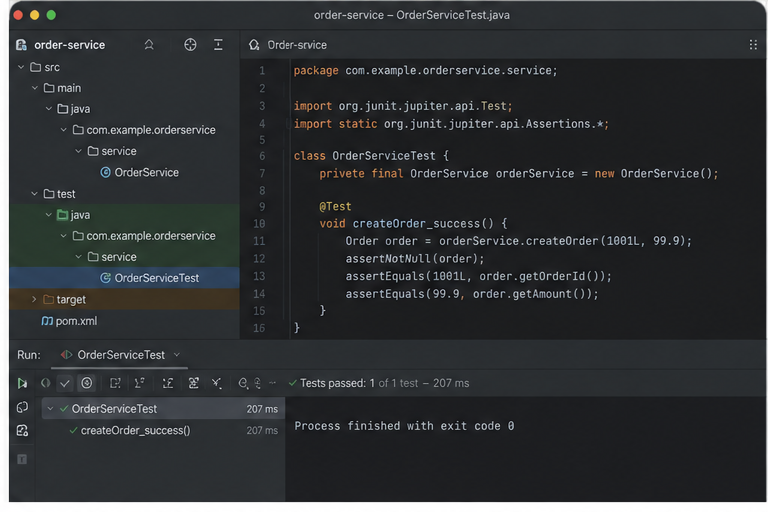
Task: Click the 'import static' line in editor
Action: (x=451, y=124)
